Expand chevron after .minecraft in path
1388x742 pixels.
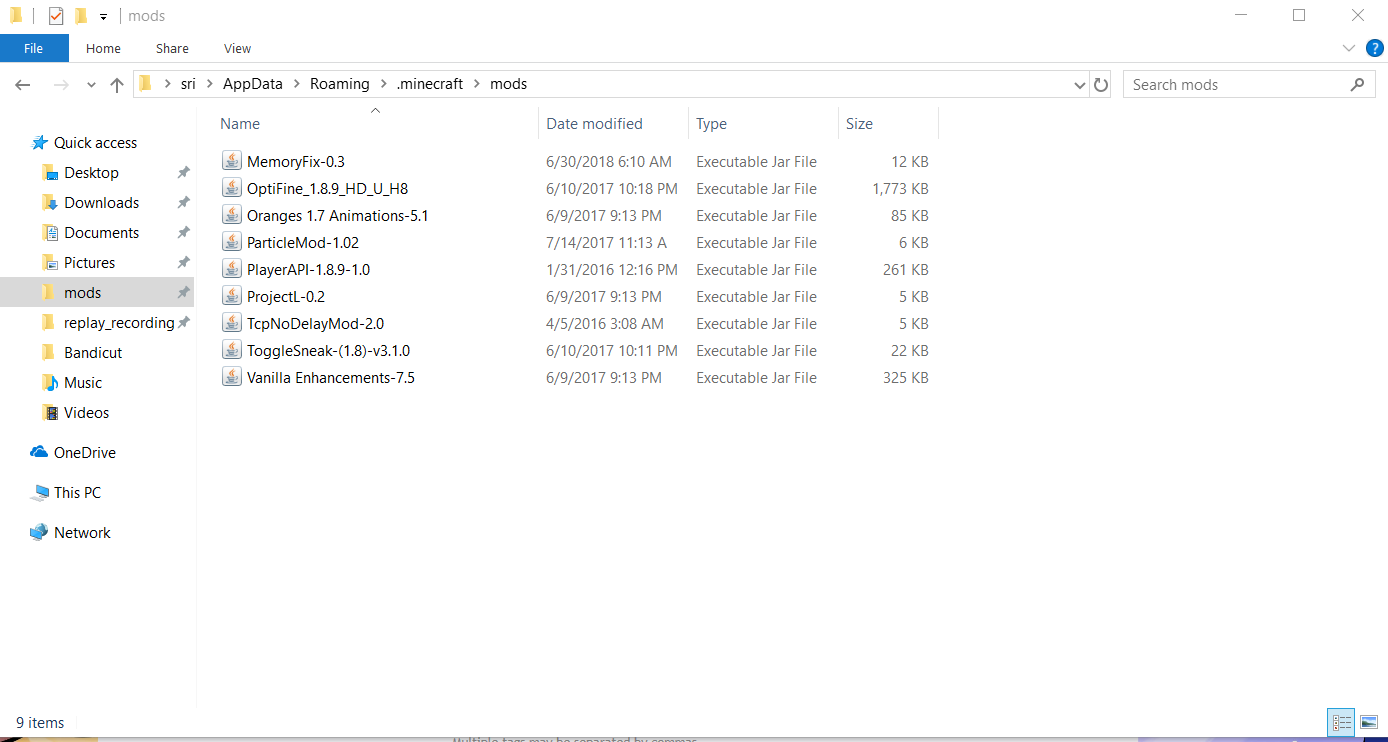tap(477, 84)
